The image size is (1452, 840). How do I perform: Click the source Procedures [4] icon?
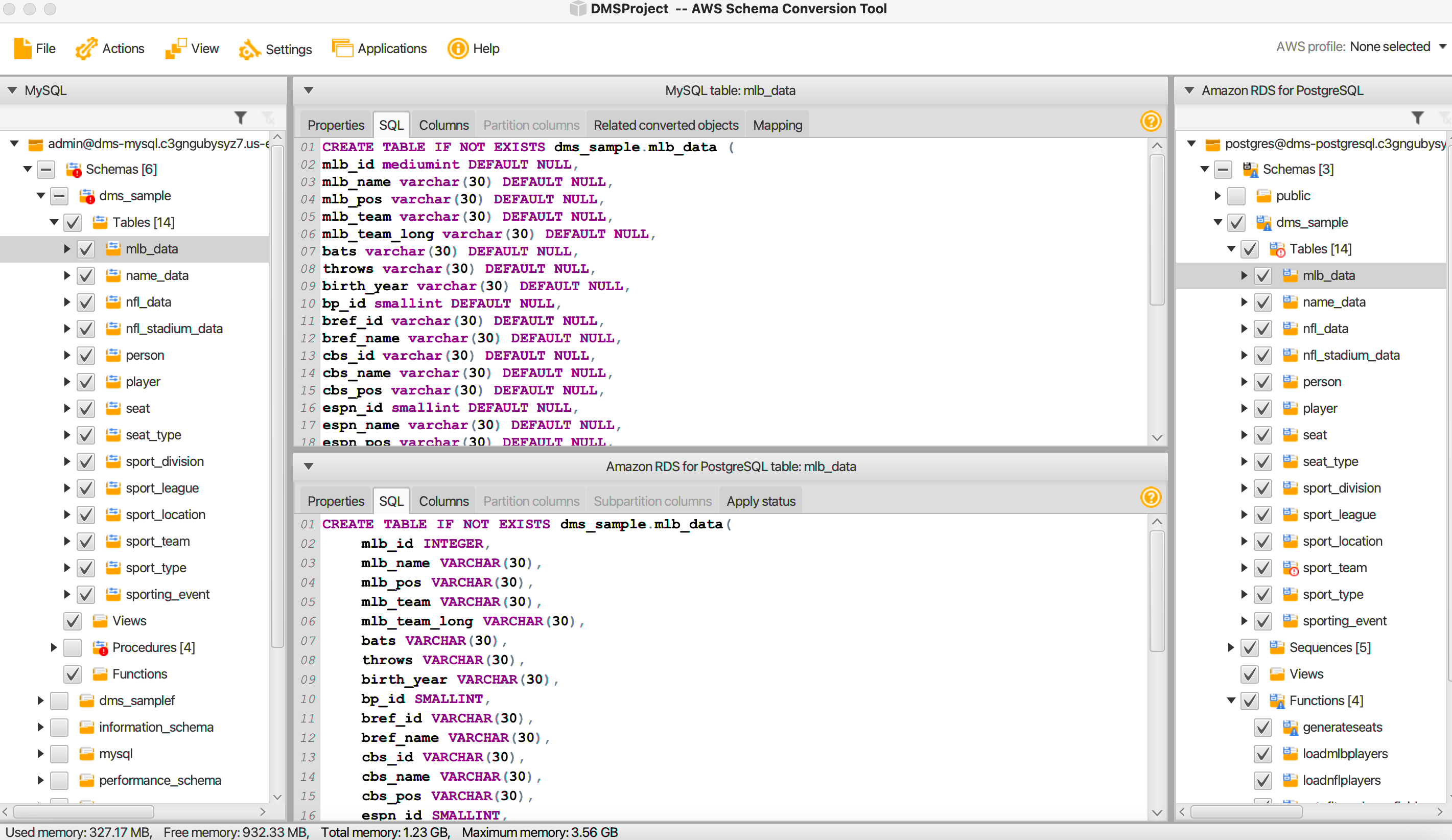[x=100, y=647]
